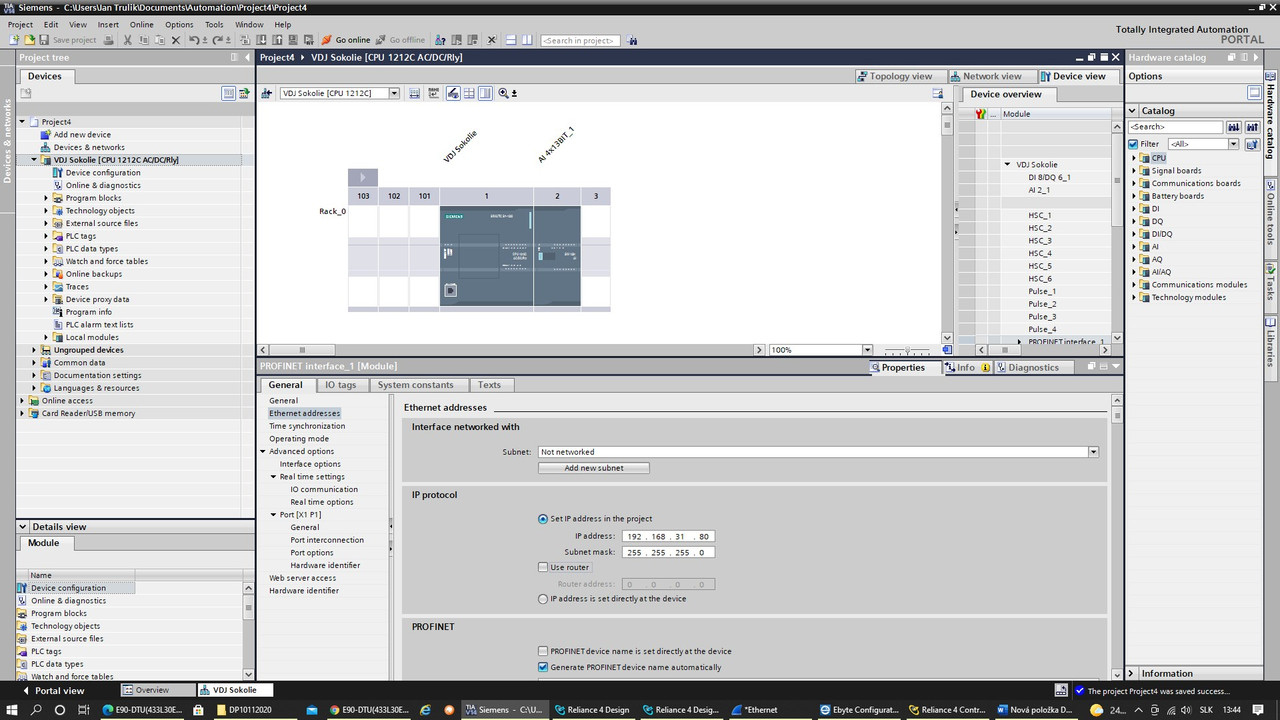1280x720 pixels.
Task: Select Device configuration in project tree
Action: pyautogui.click(x=103, y=173)
